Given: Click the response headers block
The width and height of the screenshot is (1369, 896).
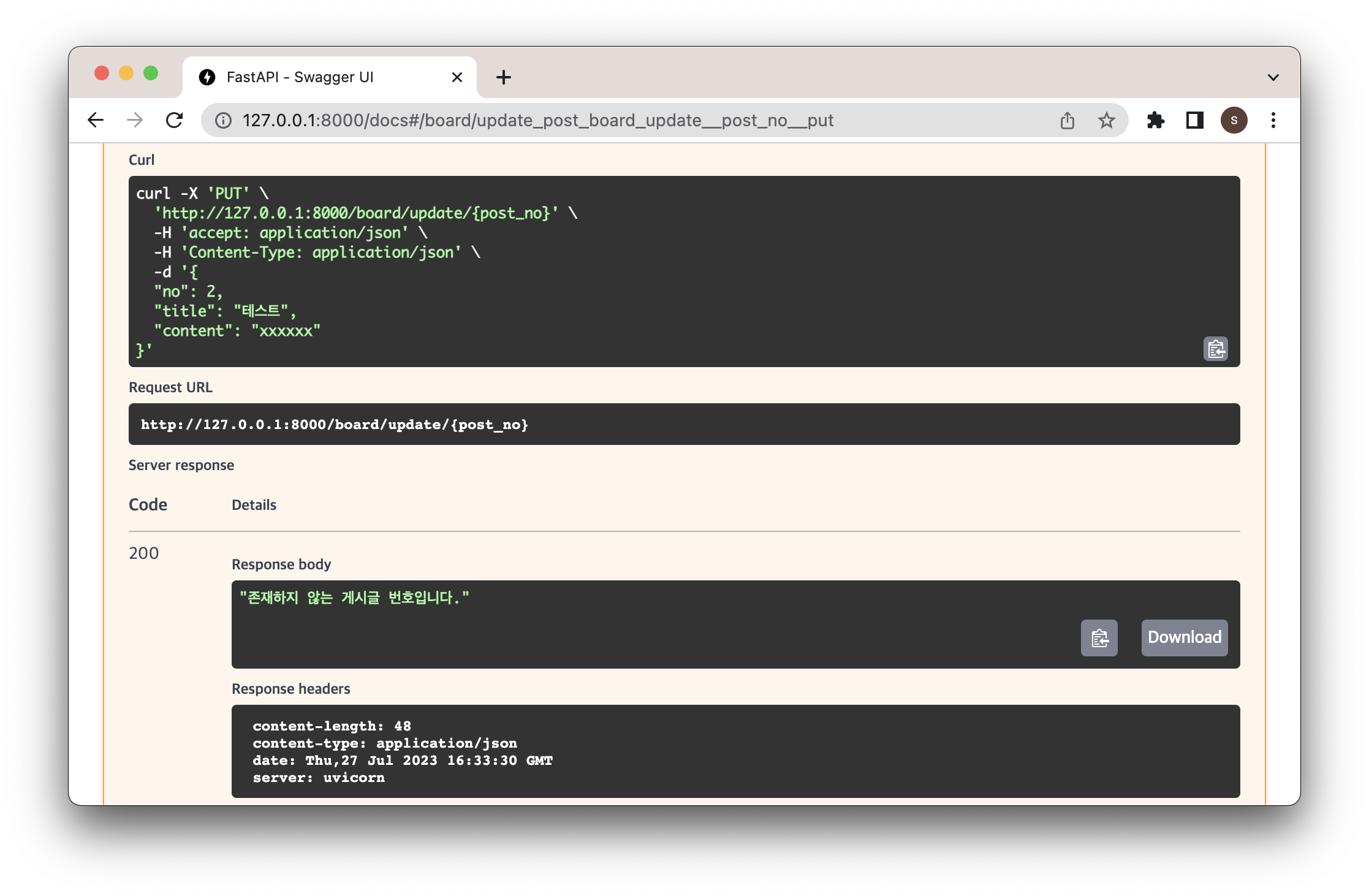Looking at the screenshot, I should pos(735,751).
